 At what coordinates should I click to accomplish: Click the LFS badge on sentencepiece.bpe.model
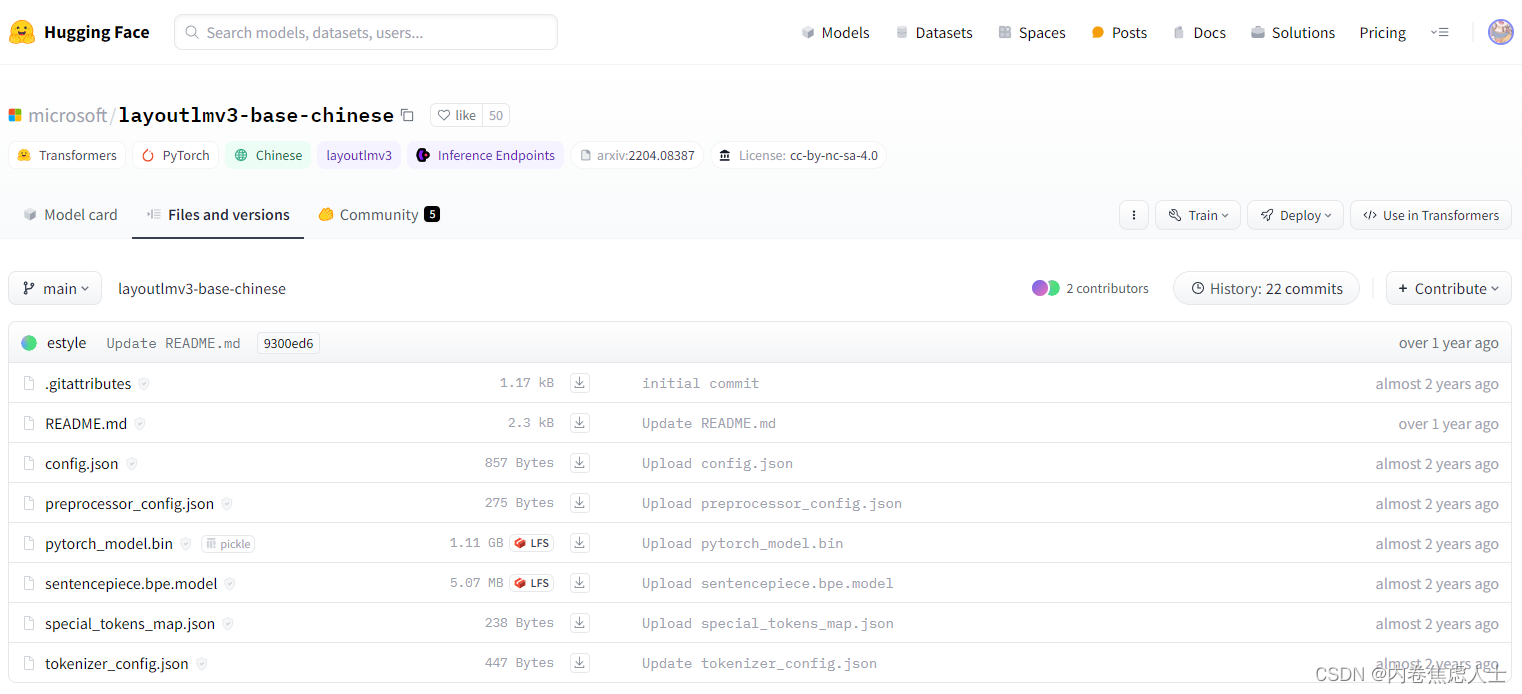532,583
